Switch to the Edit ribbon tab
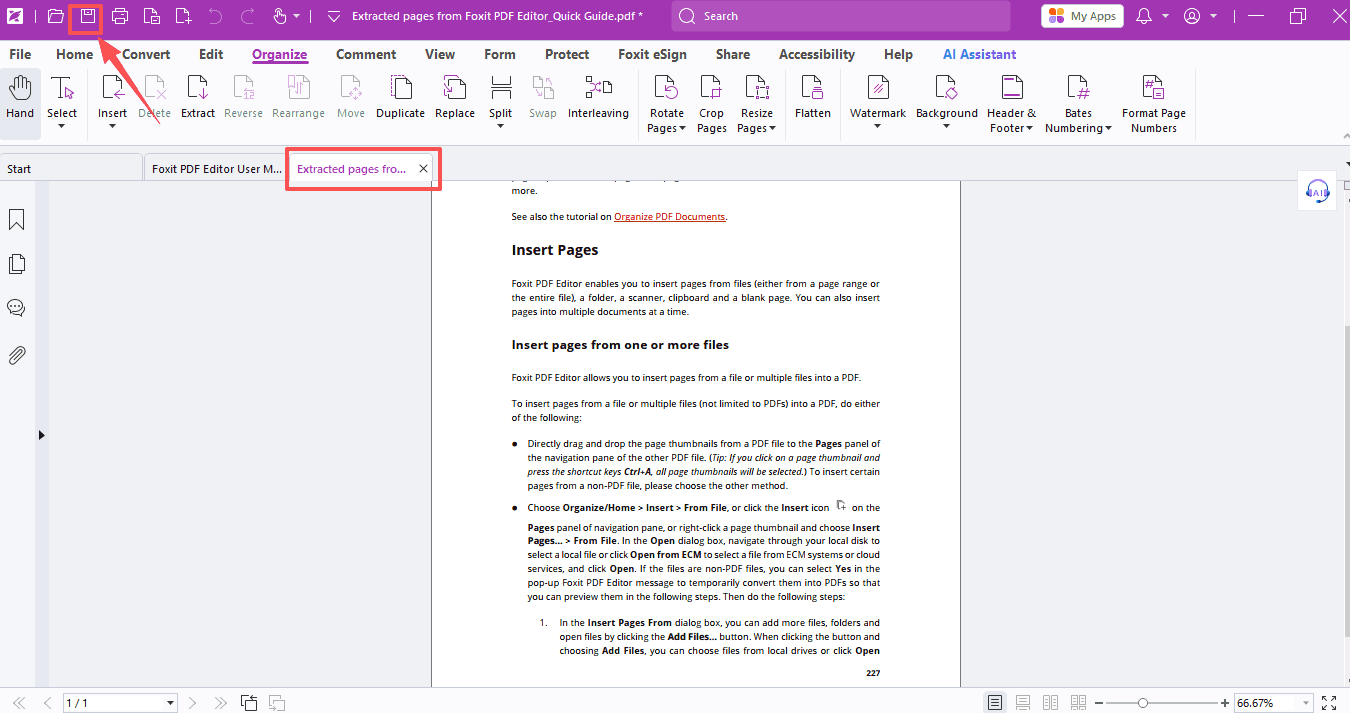 click(211, 54)
